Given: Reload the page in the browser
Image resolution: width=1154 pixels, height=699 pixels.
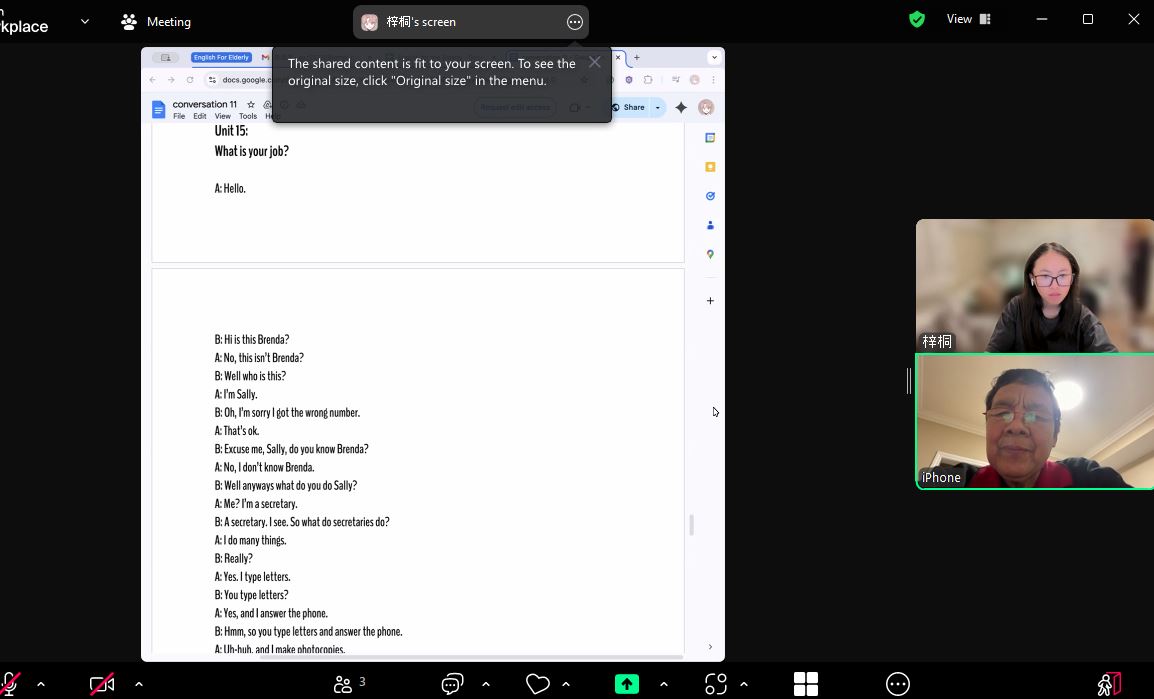Looking at the screenshot, I should click(190, 79).
